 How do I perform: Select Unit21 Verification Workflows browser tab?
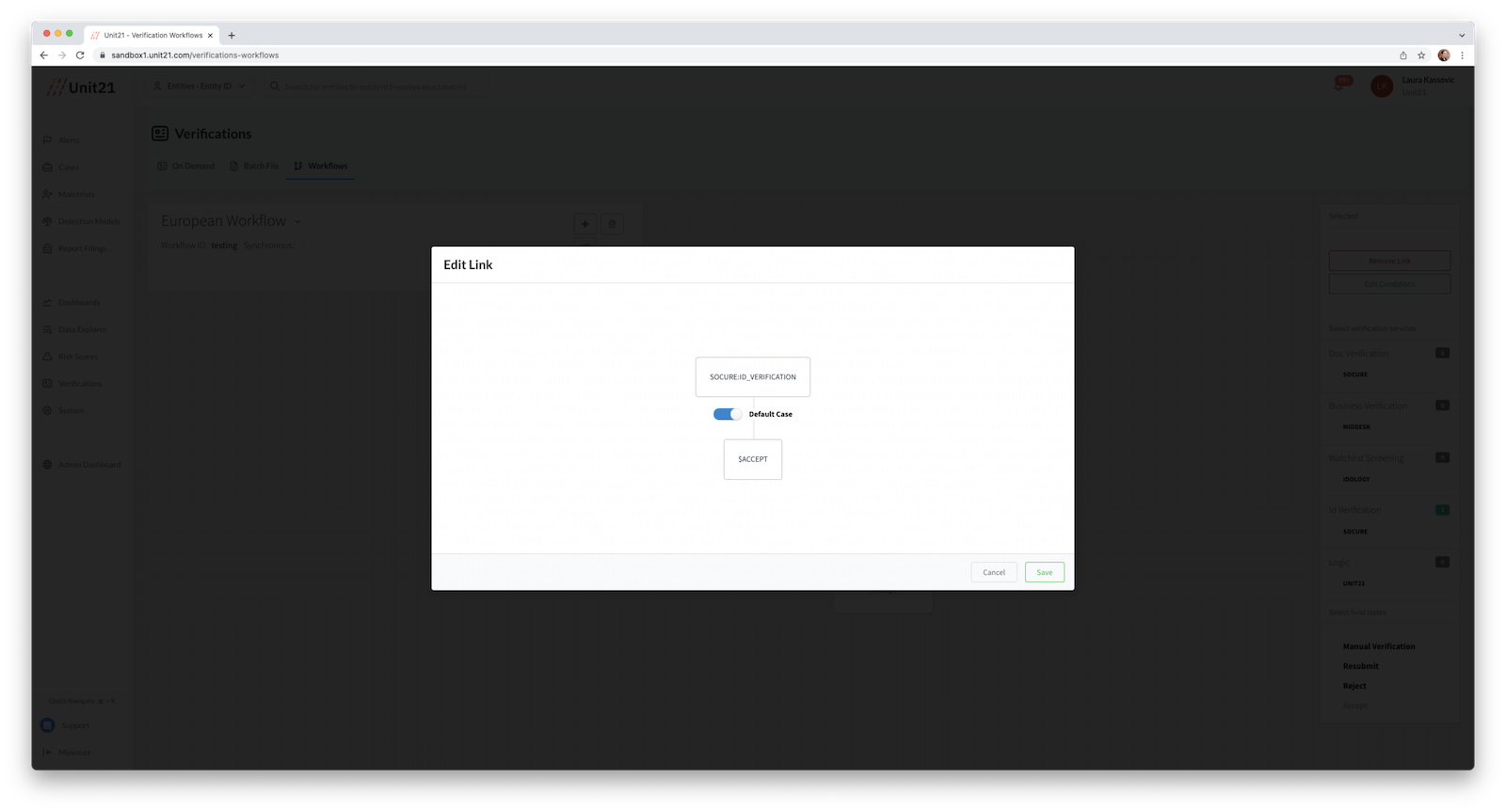click(x=152, y=36)
